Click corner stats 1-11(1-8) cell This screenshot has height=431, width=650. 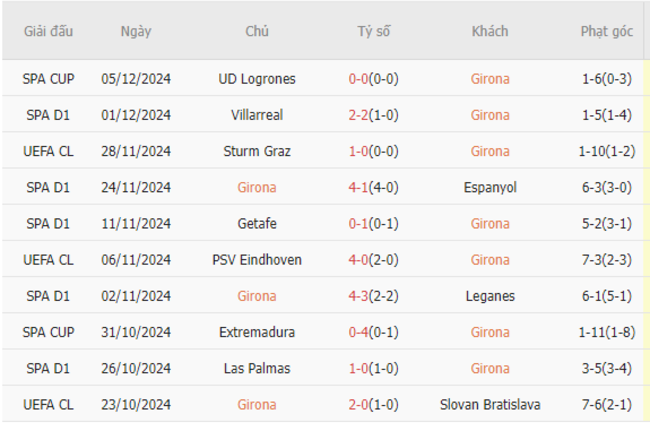click(606, 332)
